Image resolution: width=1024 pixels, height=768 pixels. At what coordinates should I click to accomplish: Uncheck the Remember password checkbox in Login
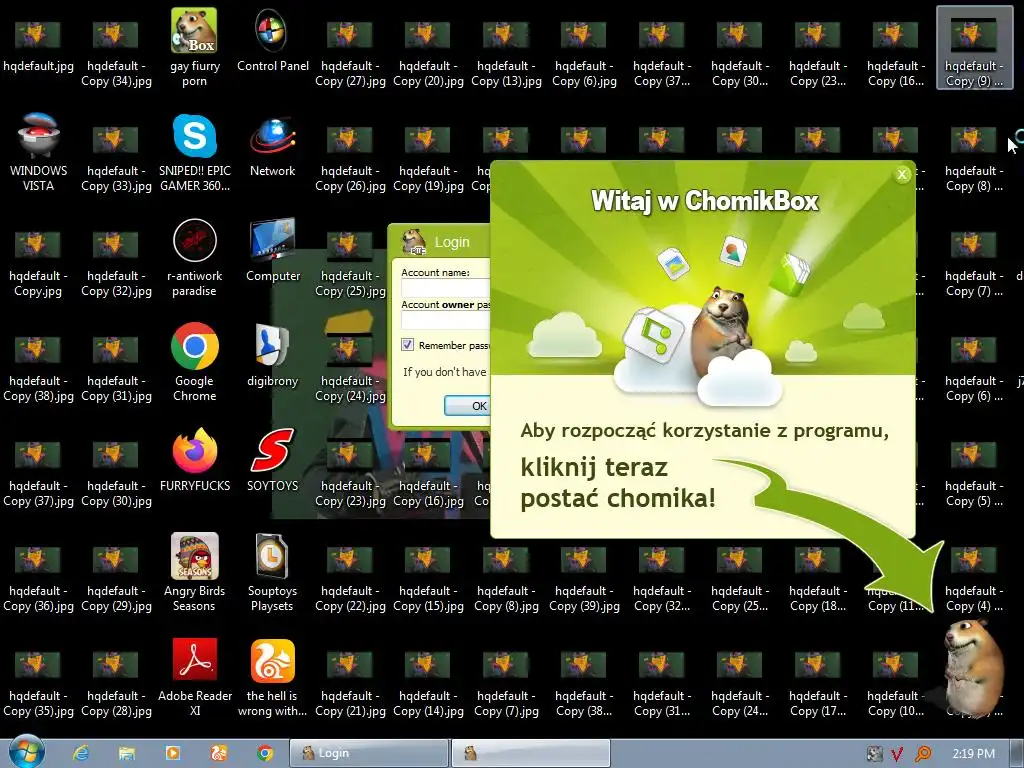pyautogui.click(x=408, y=344)
